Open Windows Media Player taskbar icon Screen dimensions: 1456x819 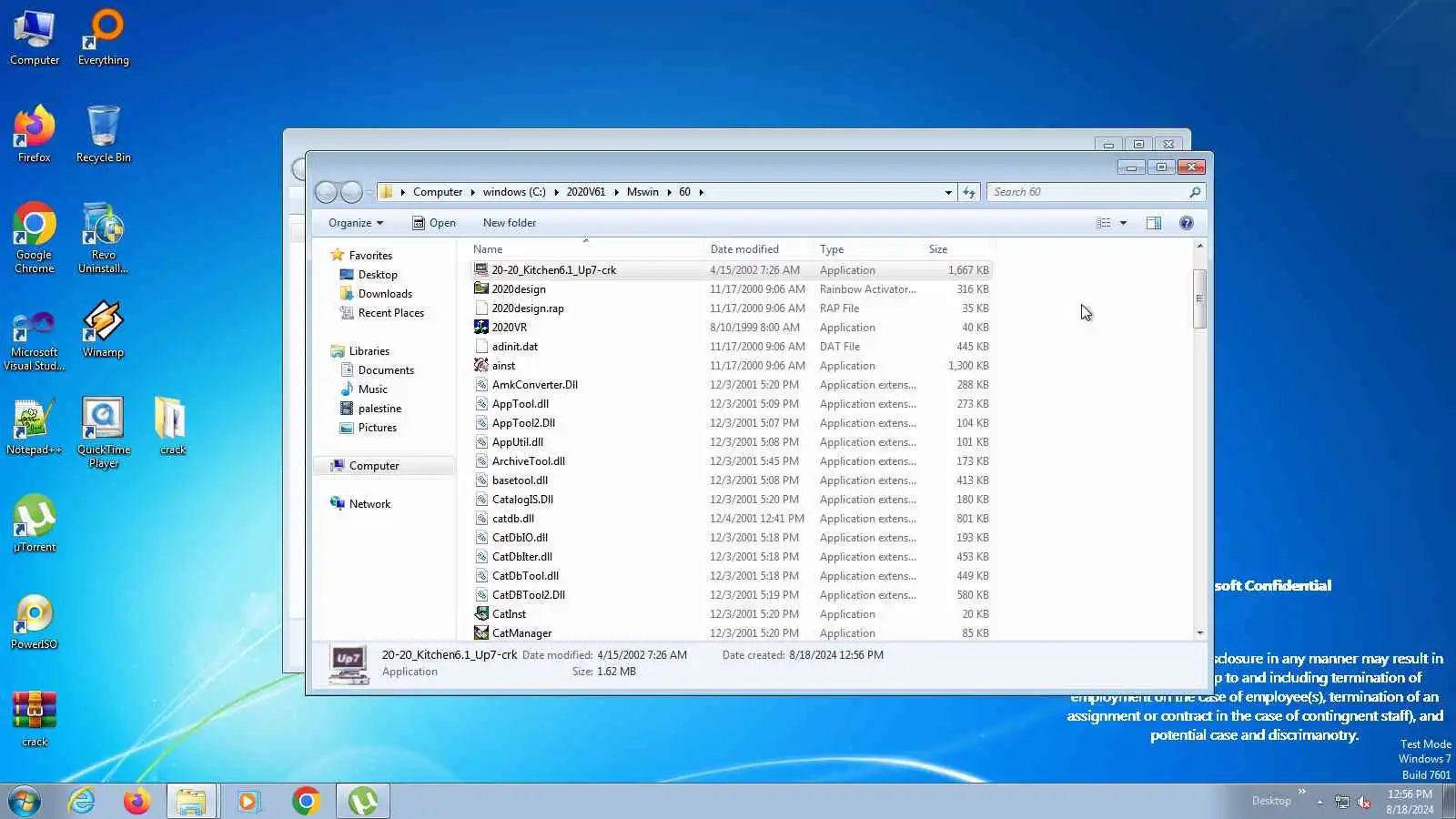(248, 802)
